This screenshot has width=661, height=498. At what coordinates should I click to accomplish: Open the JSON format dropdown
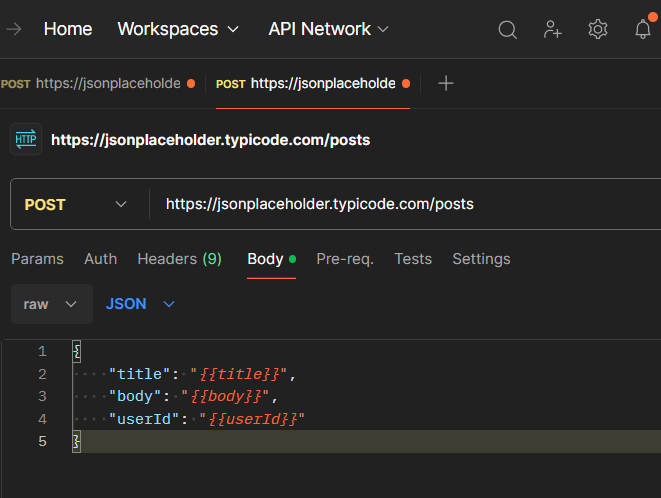pos(140,304)
